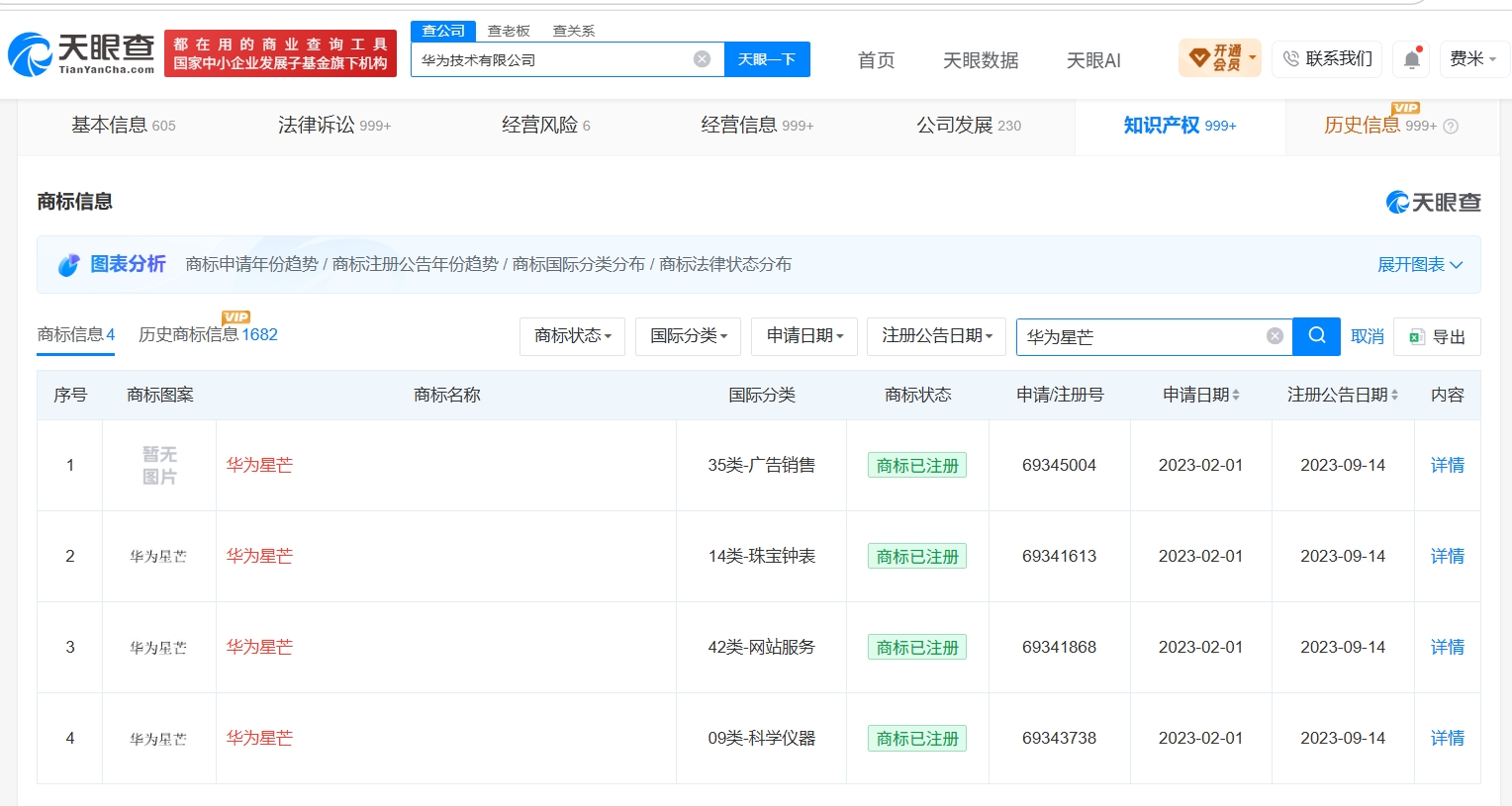Image resolution: width=1512 pixels, height=806 pixels.
Task: Click 联系我们 contact button
Action: tap(1327, 59)
